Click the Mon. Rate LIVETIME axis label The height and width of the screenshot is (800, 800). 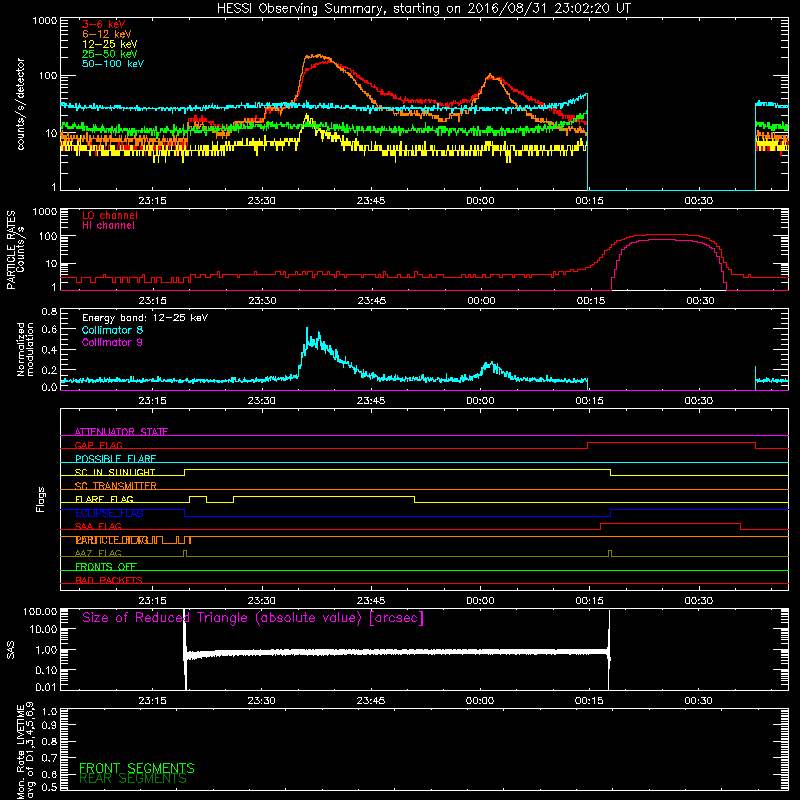(x=25, y=750)
